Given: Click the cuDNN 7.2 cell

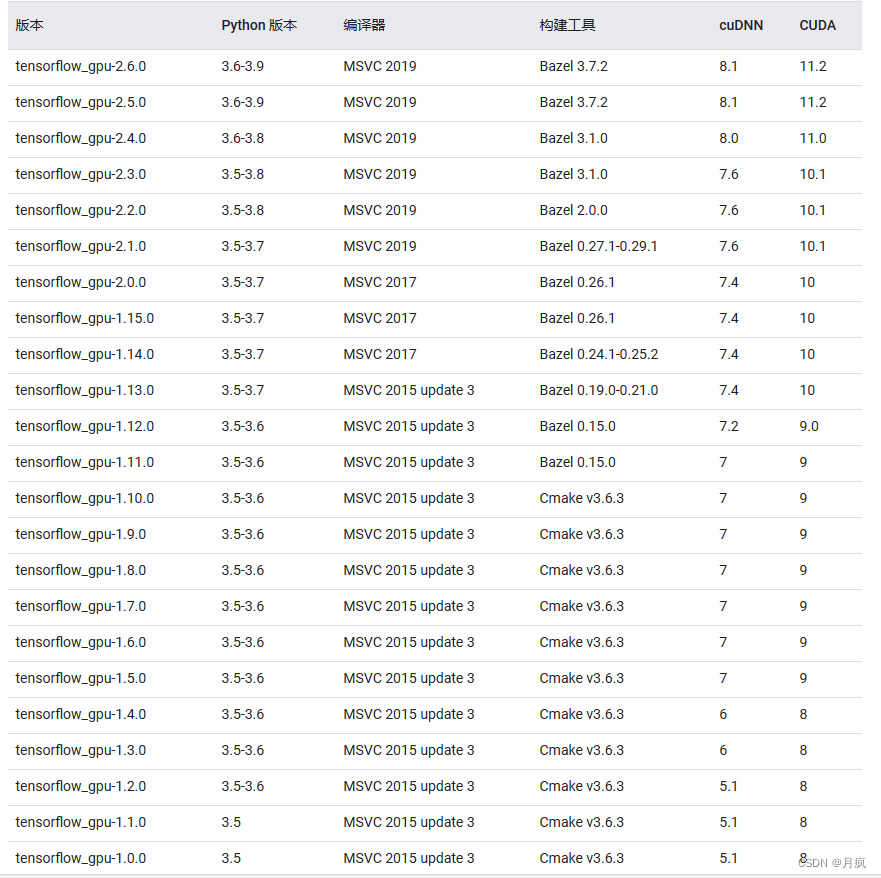Looking at the screenshot, I should 729,426.
